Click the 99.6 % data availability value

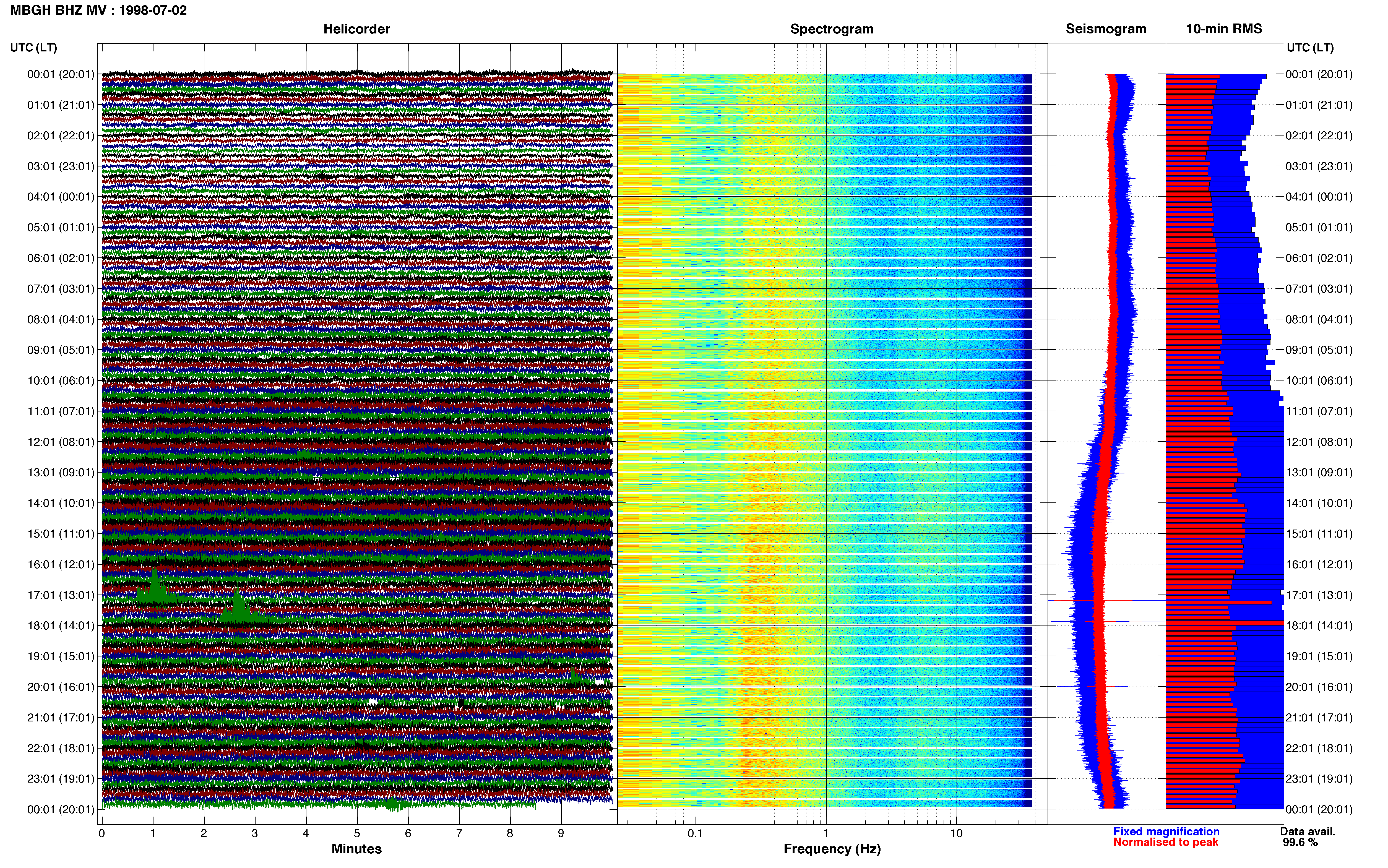(1300, 842)
